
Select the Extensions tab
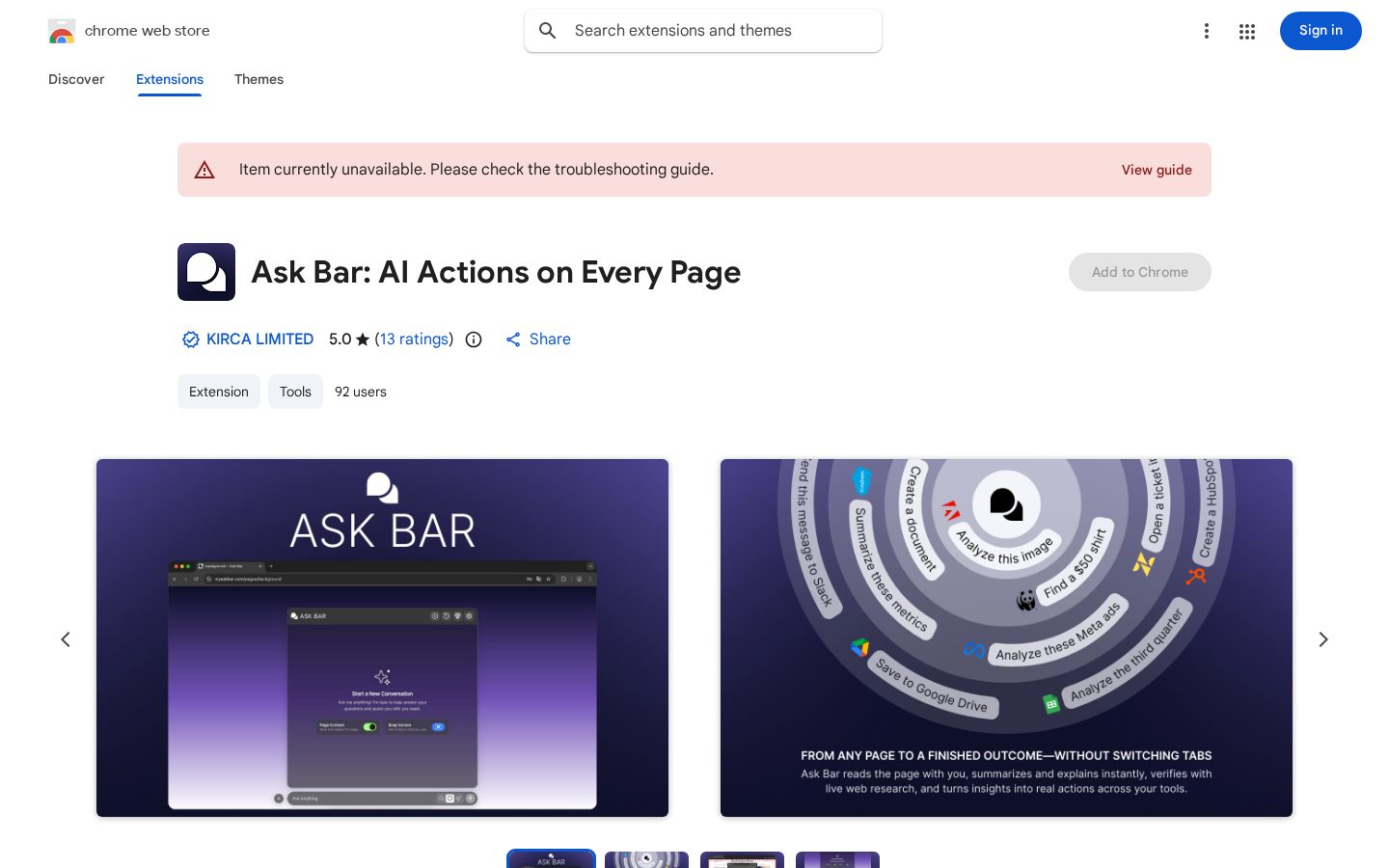coord(170,79)
